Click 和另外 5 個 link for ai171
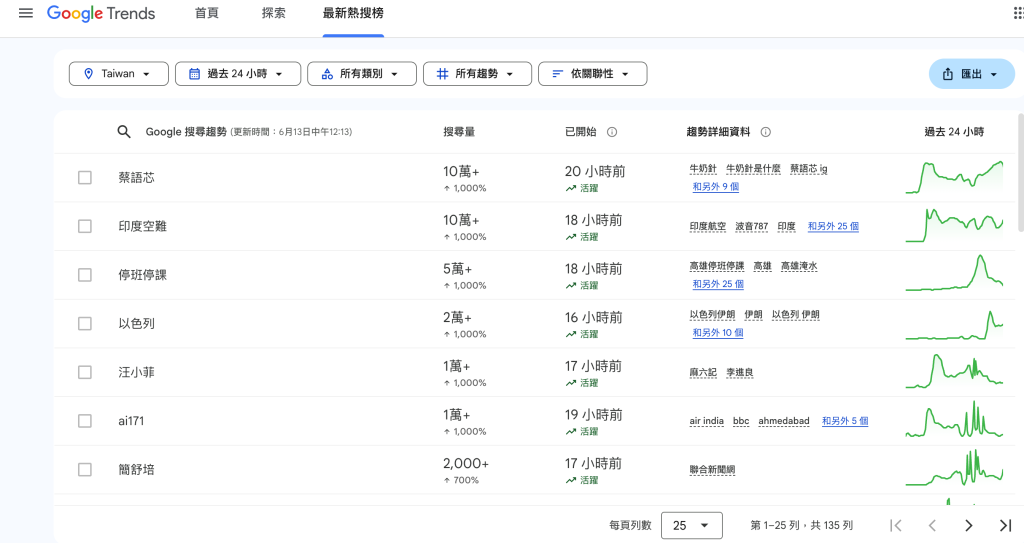This screenshot has height=543, width=1024. 845,421
